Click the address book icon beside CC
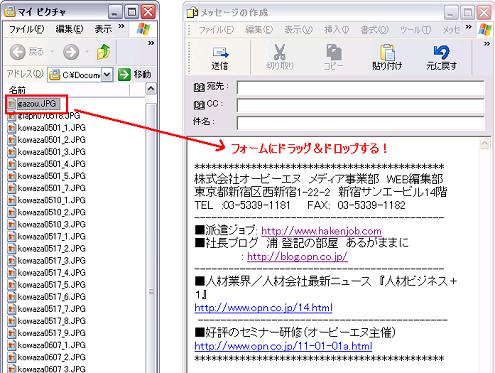 [x=199, y=105]
